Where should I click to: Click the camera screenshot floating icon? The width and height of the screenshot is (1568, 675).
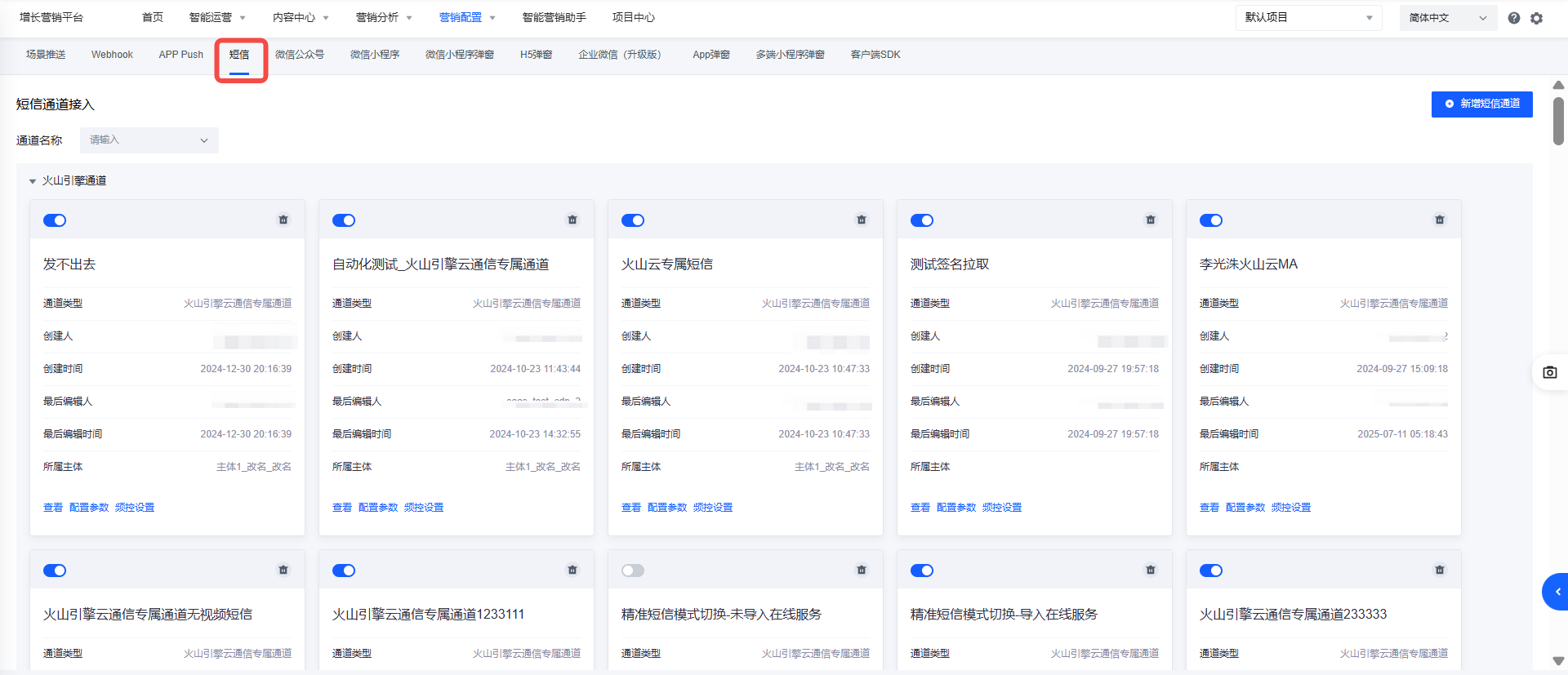(x=1550, y=372)
